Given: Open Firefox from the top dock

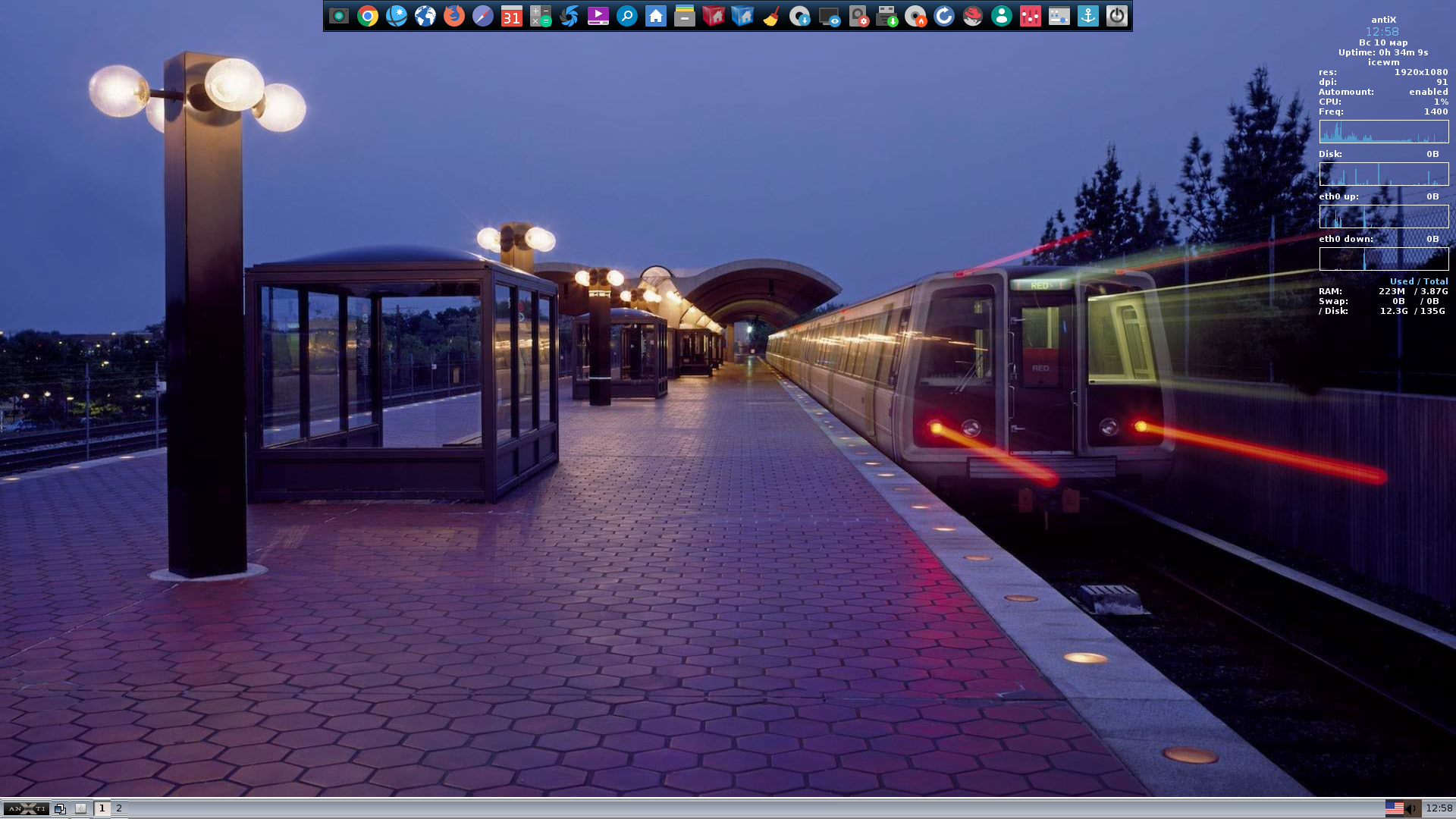Looking at the screenshot, I should pos(453,16).
